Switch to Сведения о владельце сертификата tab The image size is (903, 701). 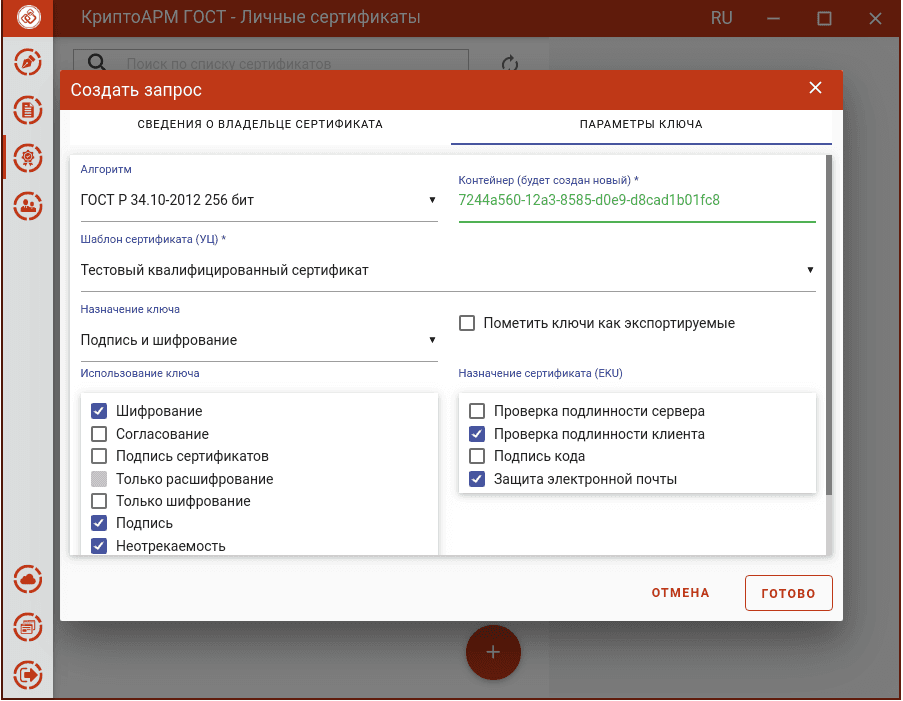[260, 124]
